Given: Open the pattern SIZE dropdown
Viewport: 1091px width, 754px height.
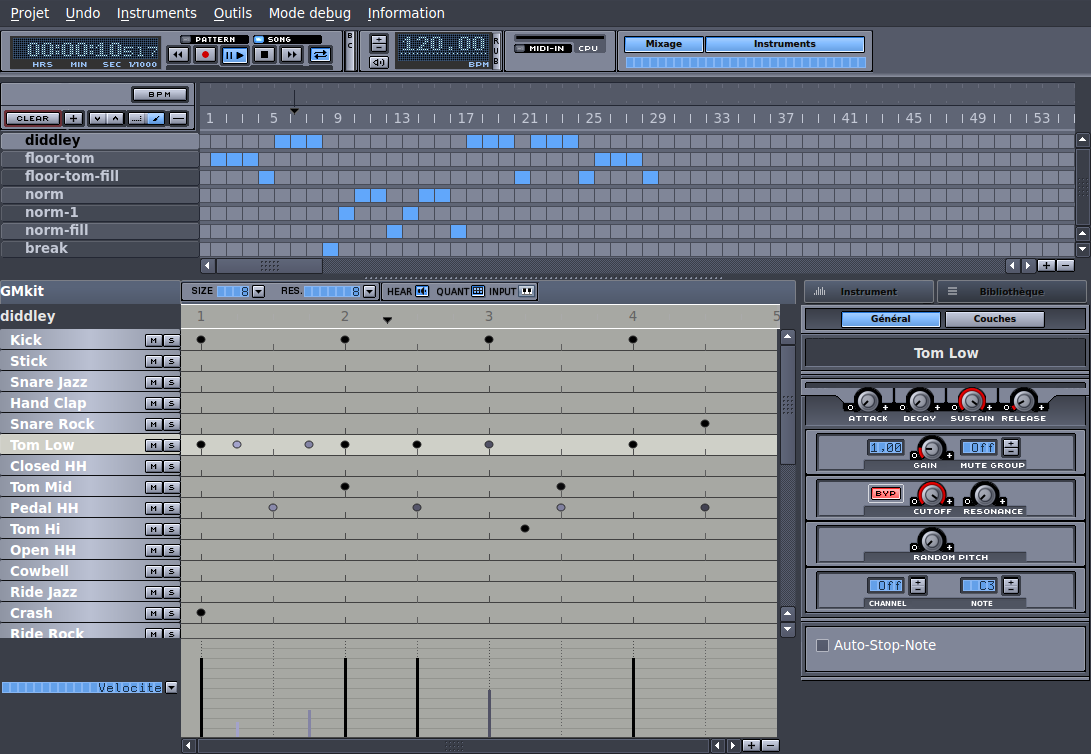Looking at the screenshot, I should (258, 291).
